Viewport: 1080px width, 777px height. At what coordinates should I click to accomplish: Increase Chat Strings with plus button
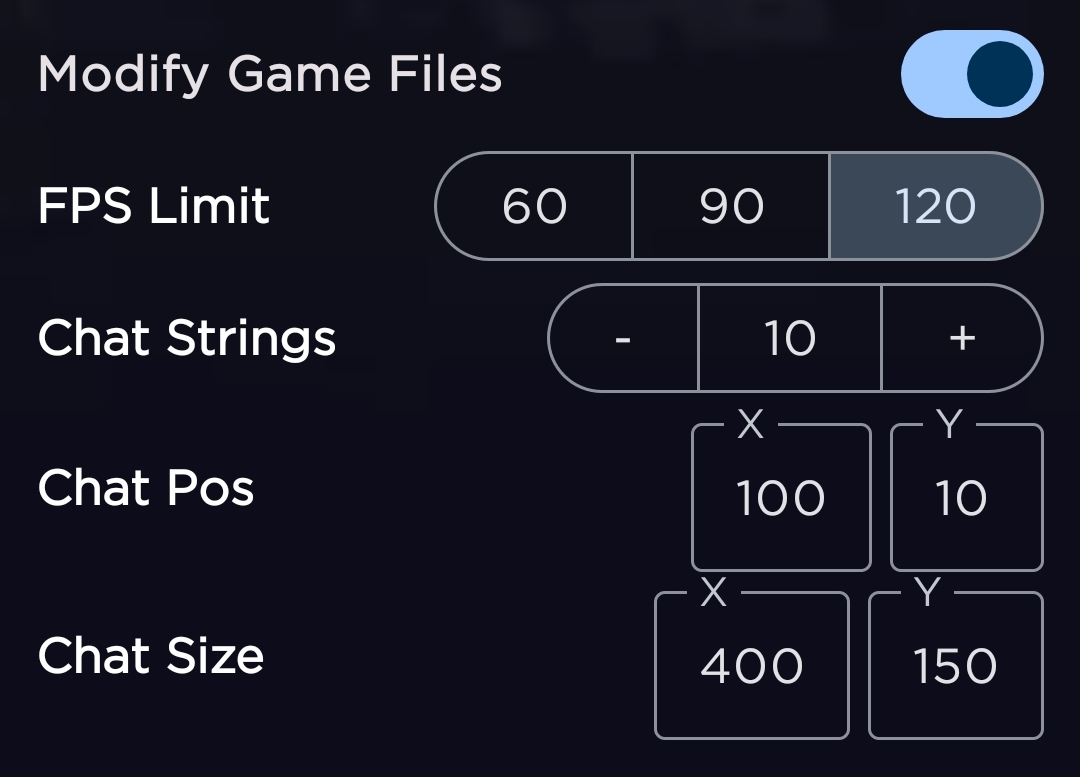click(962, 339)
